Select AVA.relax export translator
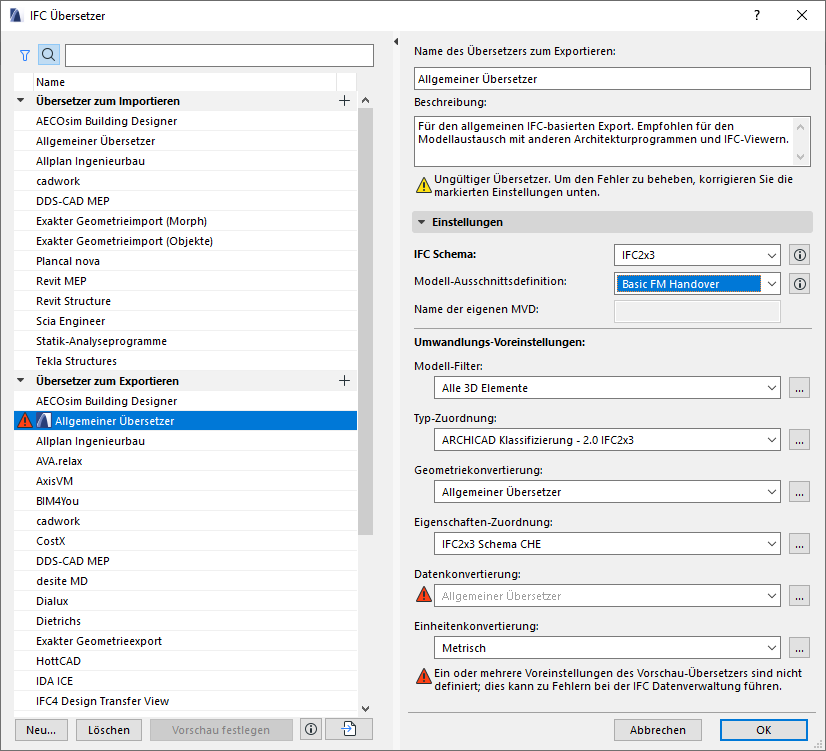 (x=185, y=461)
